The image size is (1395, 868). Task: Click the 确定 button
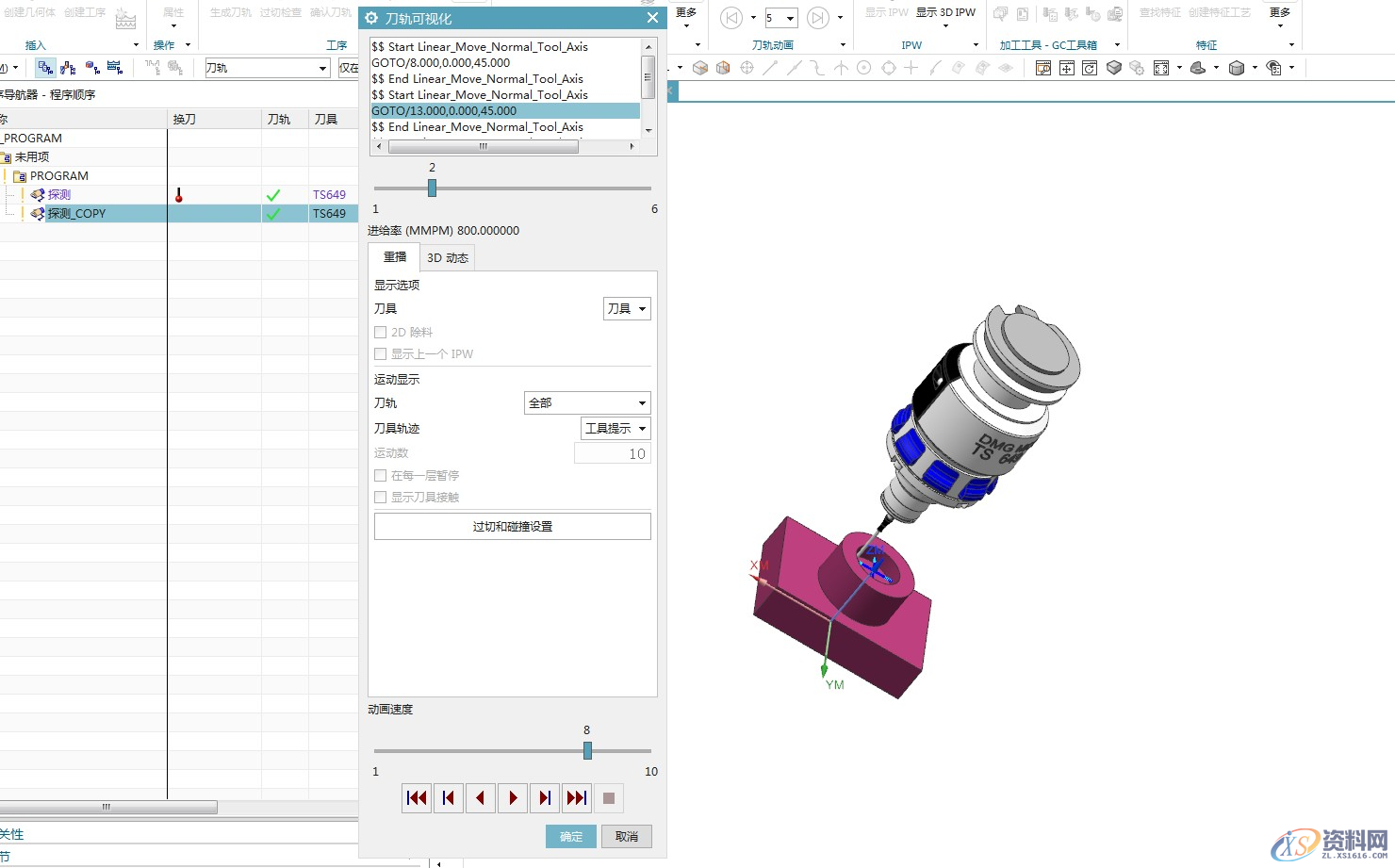click(571, 837)
